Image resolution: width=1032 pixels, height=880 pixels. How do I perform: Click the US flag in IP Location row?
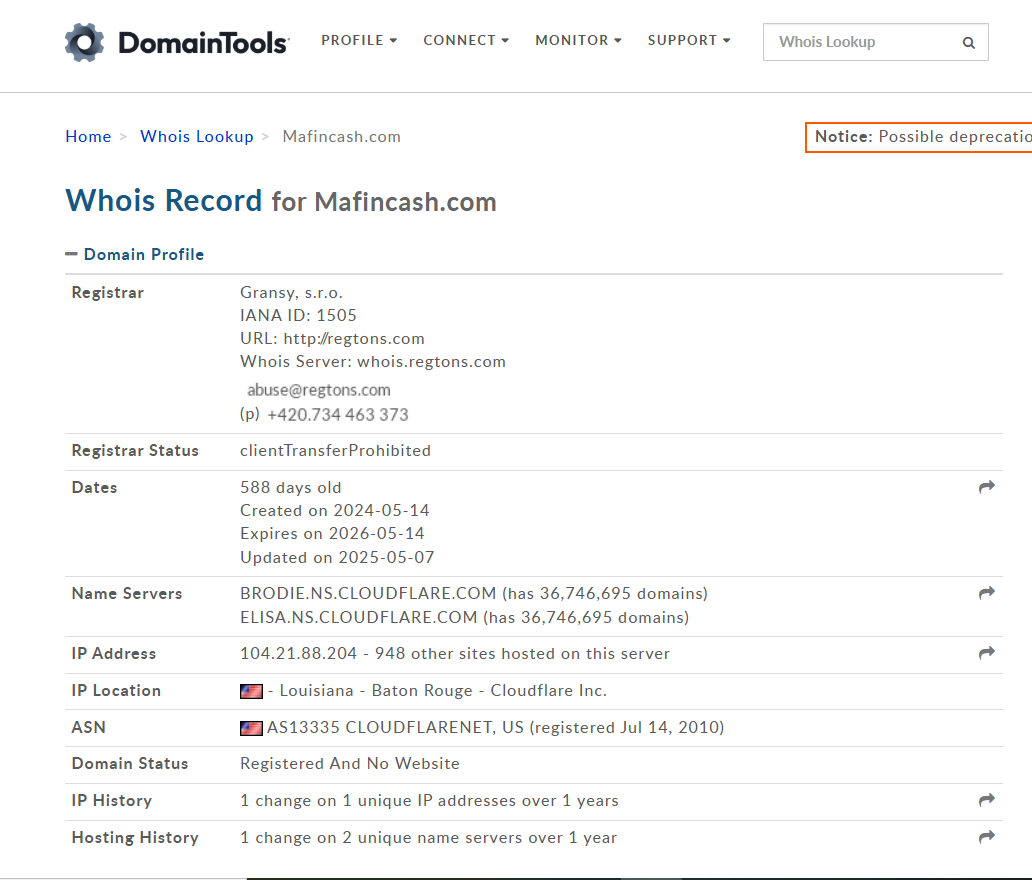(x=251, y=691)
